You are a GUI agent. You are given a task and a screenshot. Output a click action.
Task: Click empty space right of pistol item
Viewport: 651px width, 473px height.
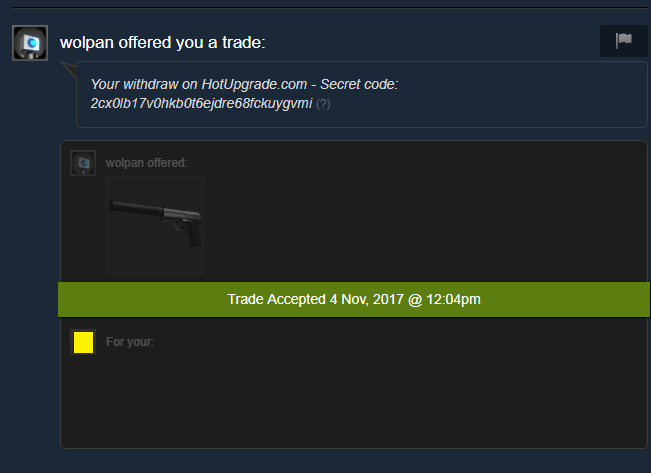(423, 225)
